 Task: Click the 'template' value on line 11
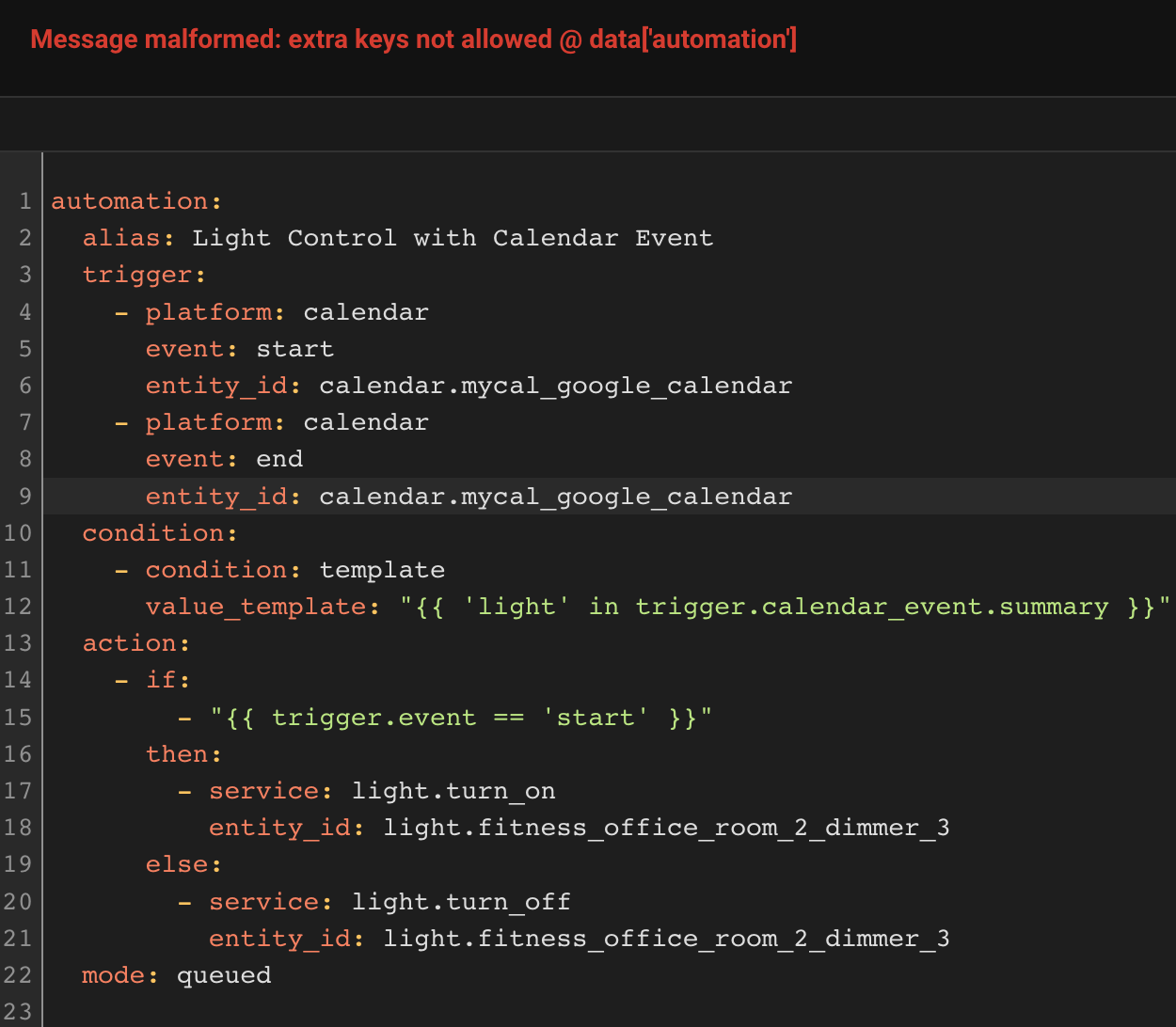(382, 570)
